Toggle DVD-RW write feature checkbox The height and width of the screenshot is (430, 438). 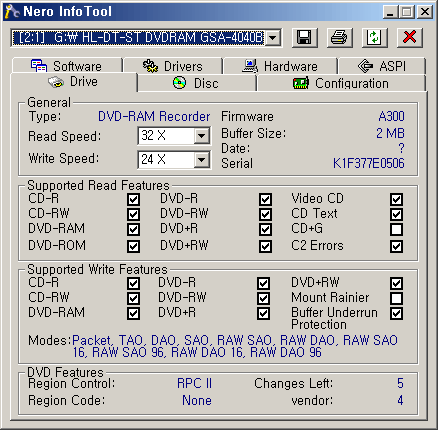pyautogui.click(x=263, y=298)
